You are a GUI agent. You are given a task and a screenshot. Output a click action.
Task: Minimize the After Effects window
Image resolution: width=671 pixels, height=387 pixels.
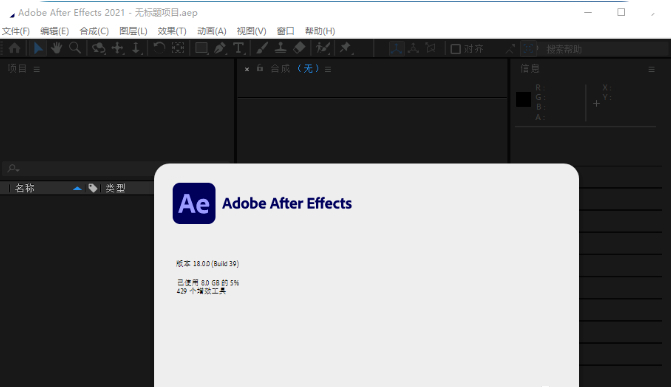pyautogui.click(x=588, y=12)
